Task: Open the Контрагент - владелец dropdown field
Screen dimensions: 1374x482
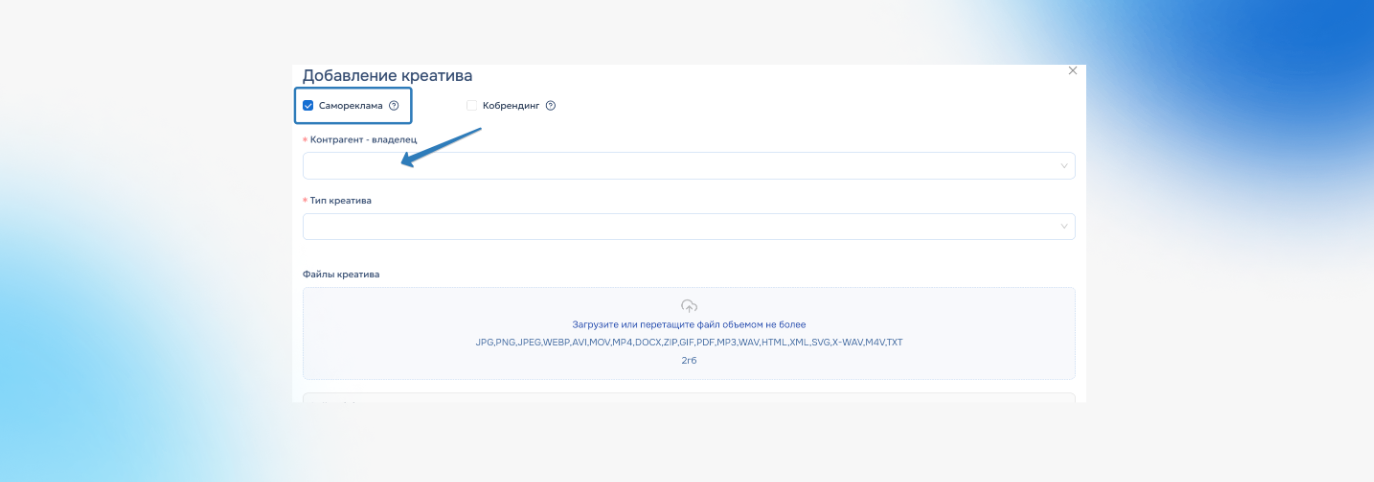Action: pos(689,166)
